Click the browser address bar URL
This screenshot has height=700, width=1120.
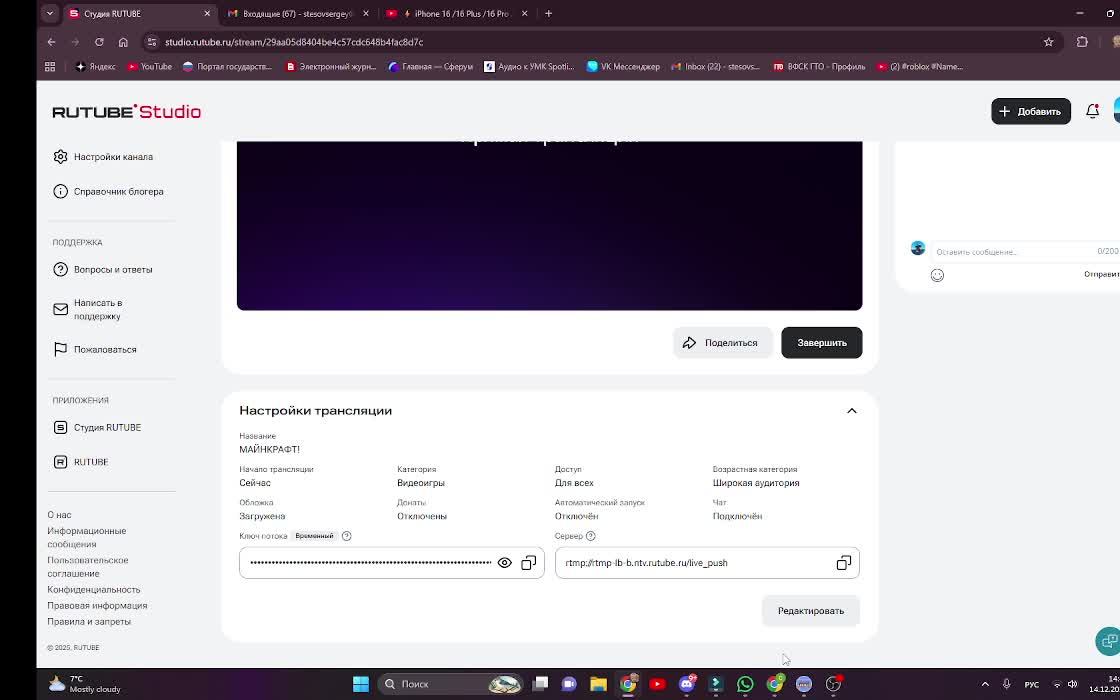(x=294, y=42)
